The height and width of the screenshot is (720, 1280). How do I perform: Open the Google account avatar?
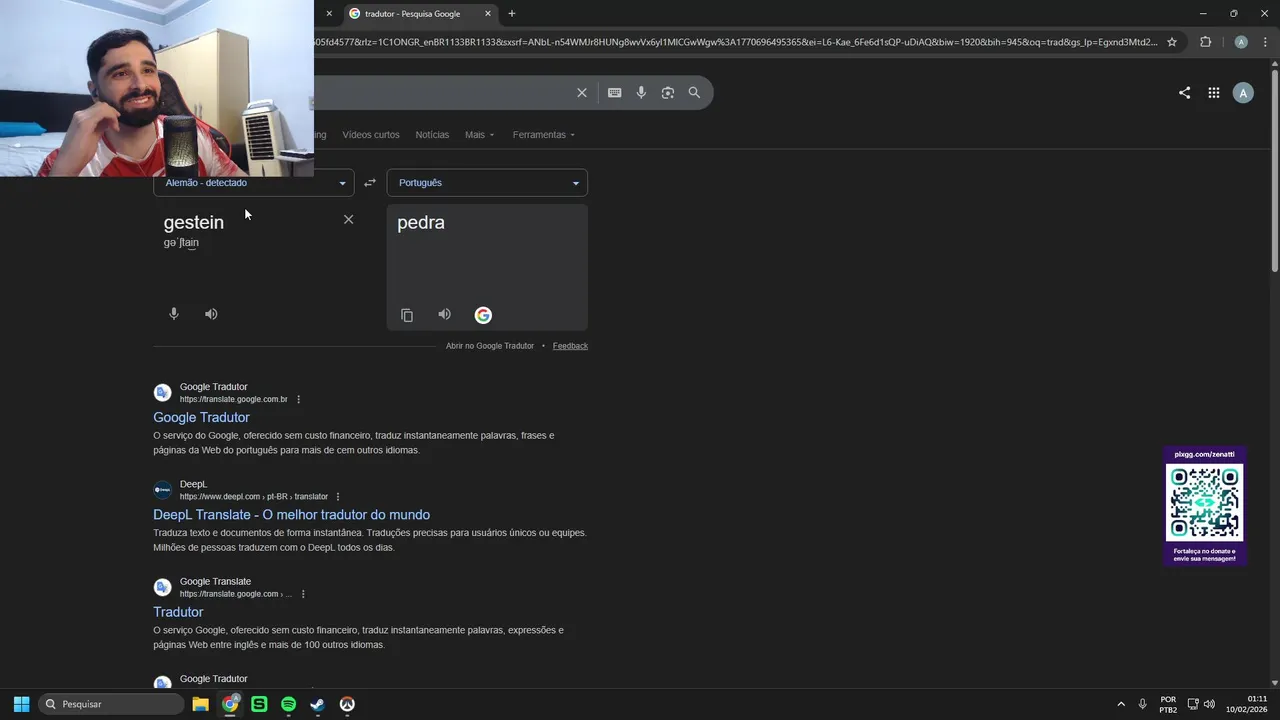pyautogui.click(x=1243, y=93)
